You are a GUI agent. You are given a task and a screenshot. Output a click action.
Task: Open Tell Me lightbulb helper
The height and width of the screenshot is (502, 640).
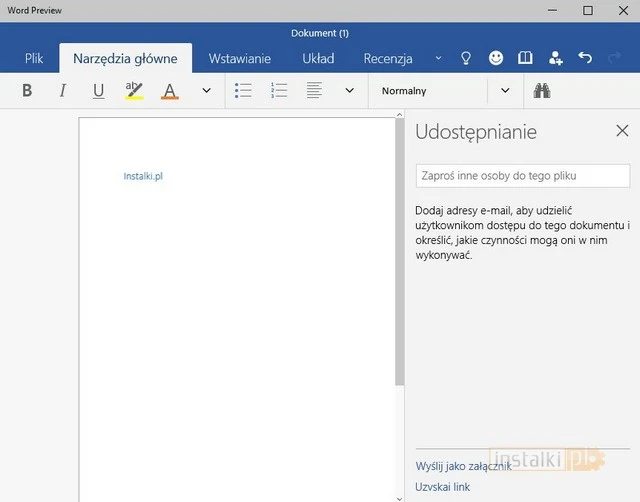point(466,58)
